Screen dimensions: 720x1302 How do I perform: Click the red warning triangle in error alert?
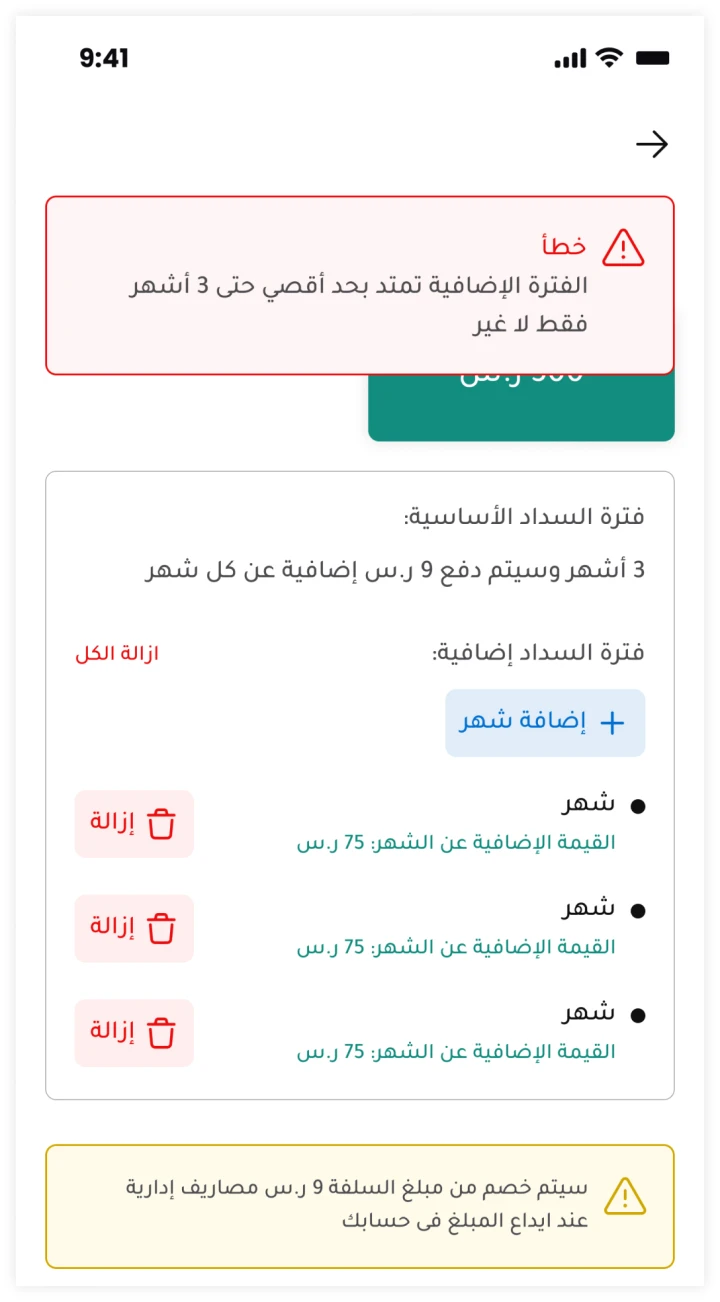pyautogui.click(x=624, y=247)
